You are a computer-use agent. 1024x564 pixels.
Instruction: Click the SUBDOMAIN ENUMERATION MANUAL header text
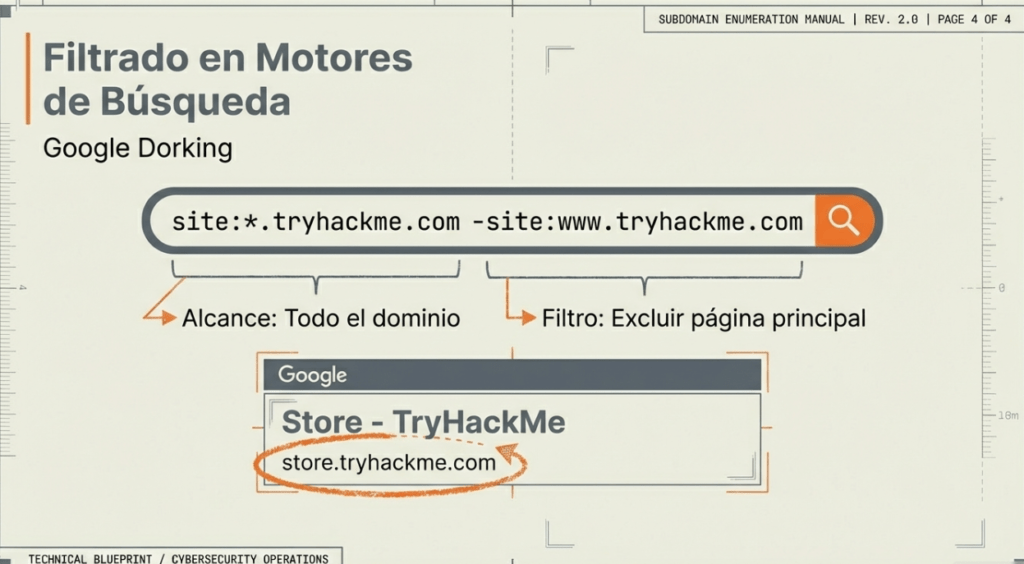click(x=751, y=20)
